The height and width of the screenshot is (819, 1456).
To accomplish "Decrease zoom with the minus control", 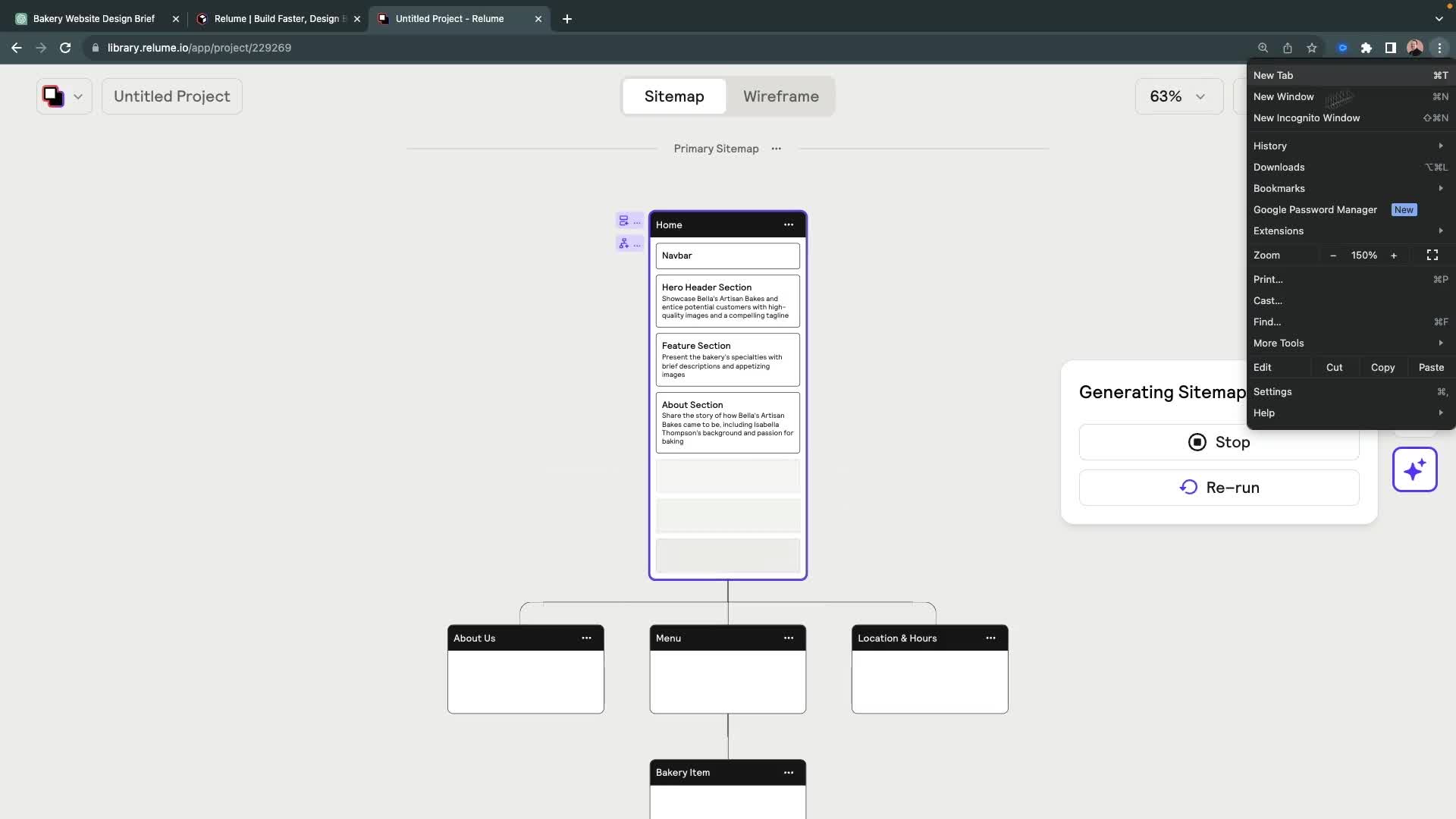I will (1332, 255).
